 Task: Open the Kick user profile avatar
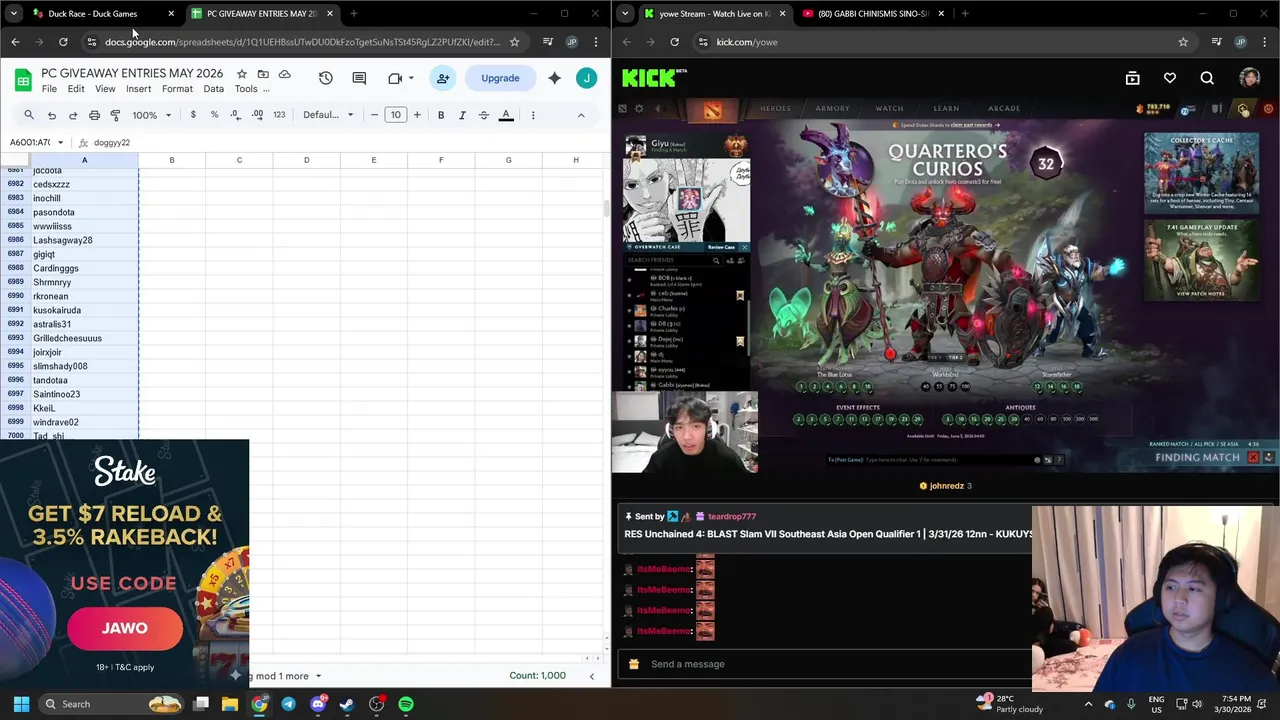tap(1249, 78)
